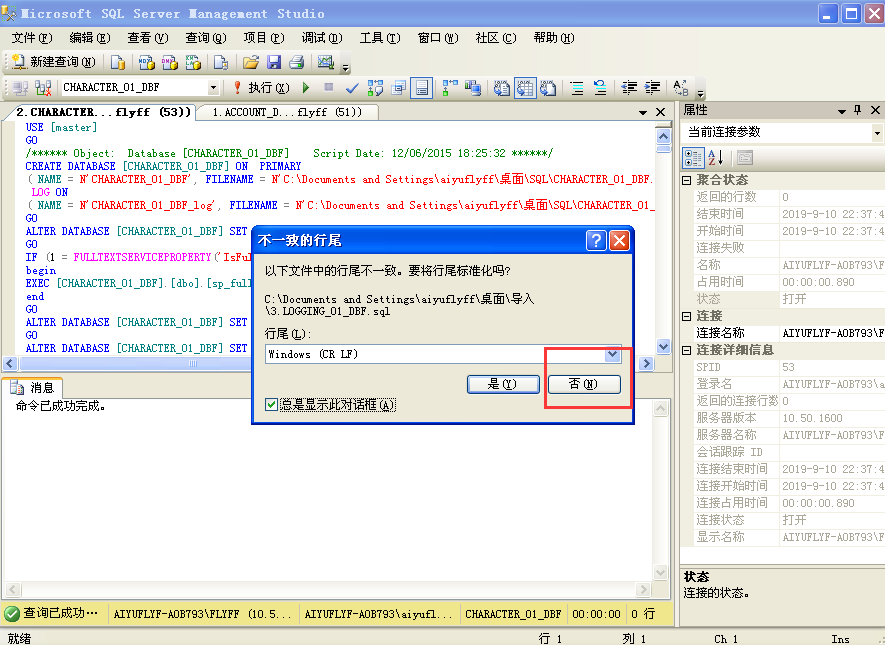Image resolution: width=885 pixels, height=645 pixels.
Task: Open the 查询 (Query) menu
Action: point(204,38)
